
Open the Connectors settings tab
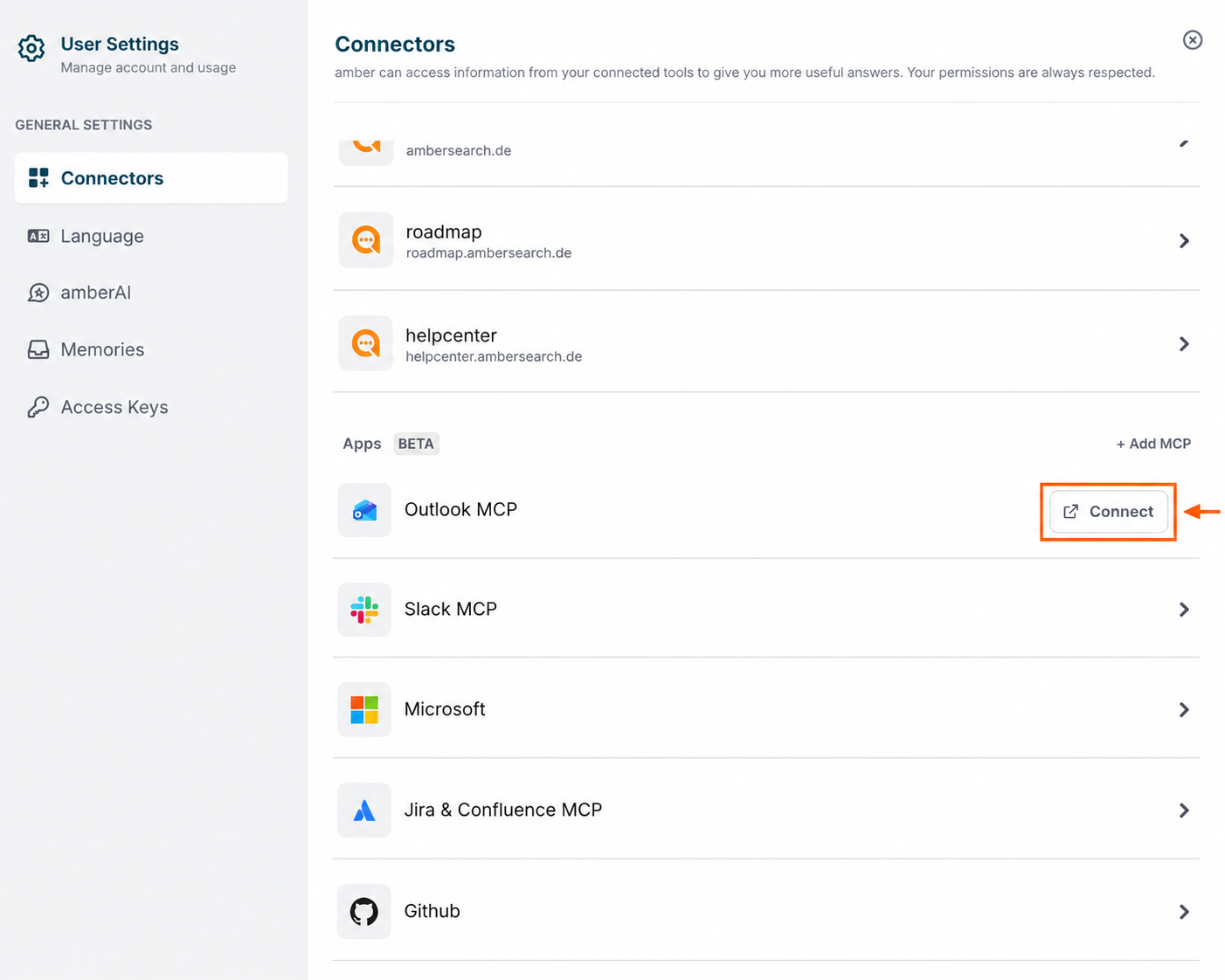tap(151, 178)
